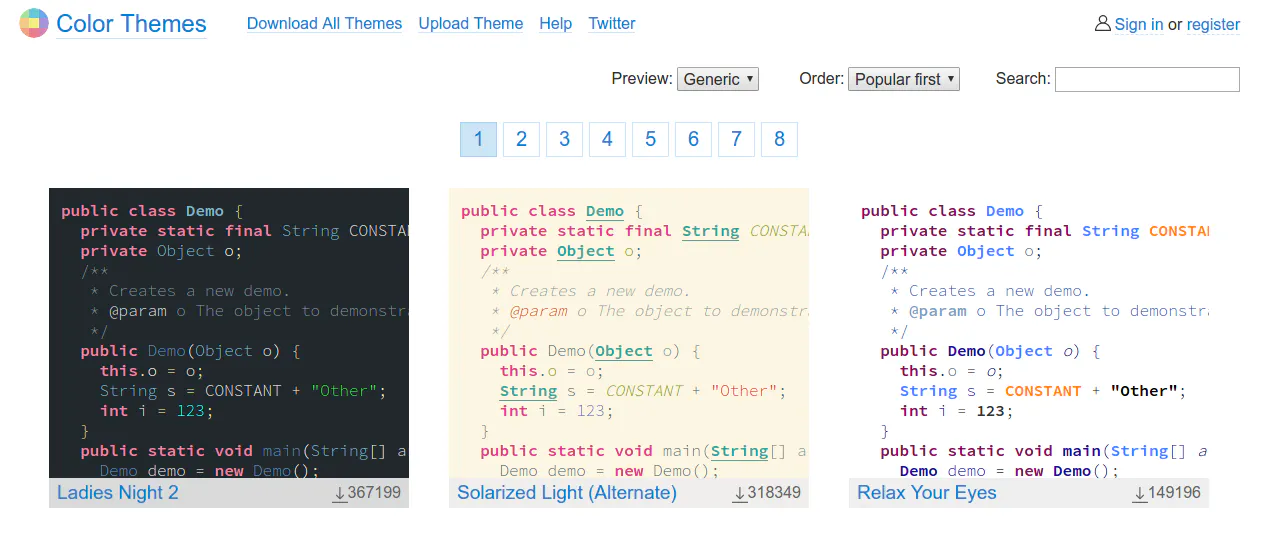
Task: Click the download icon for Solarized Light (Alternate)
Action: coord(740,493)
